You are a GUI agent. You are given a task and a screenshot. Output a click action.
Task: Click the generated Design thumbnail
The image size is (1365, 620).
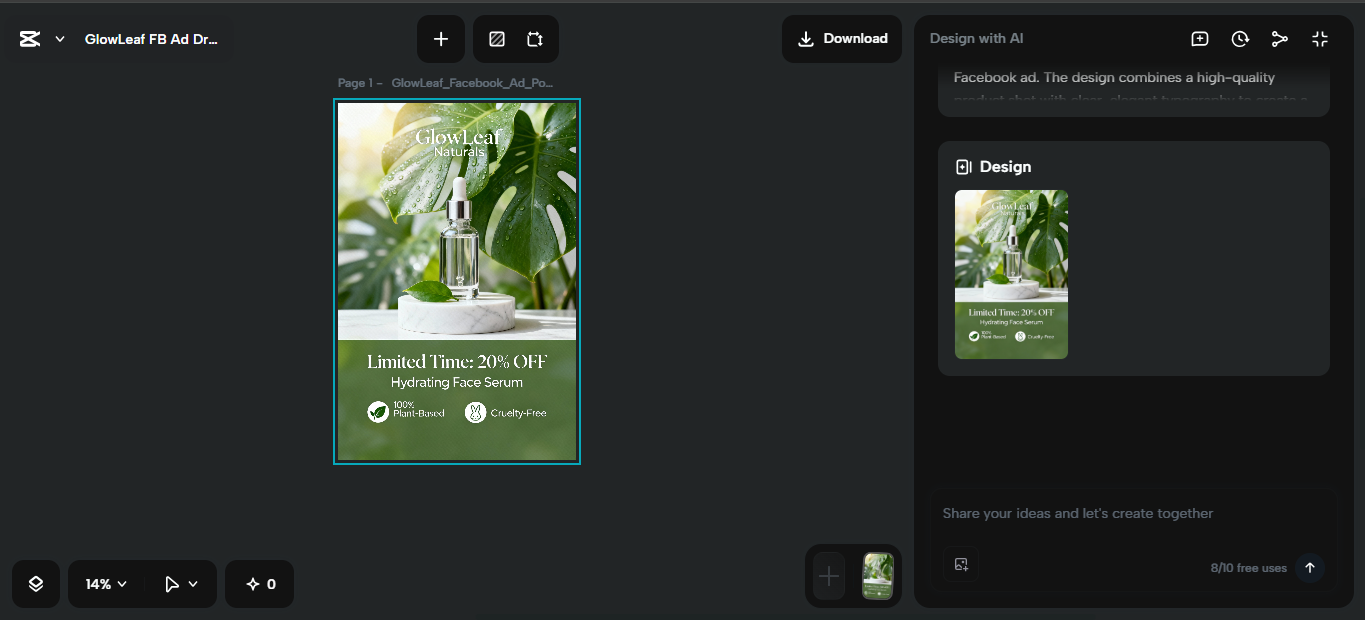1011,274
